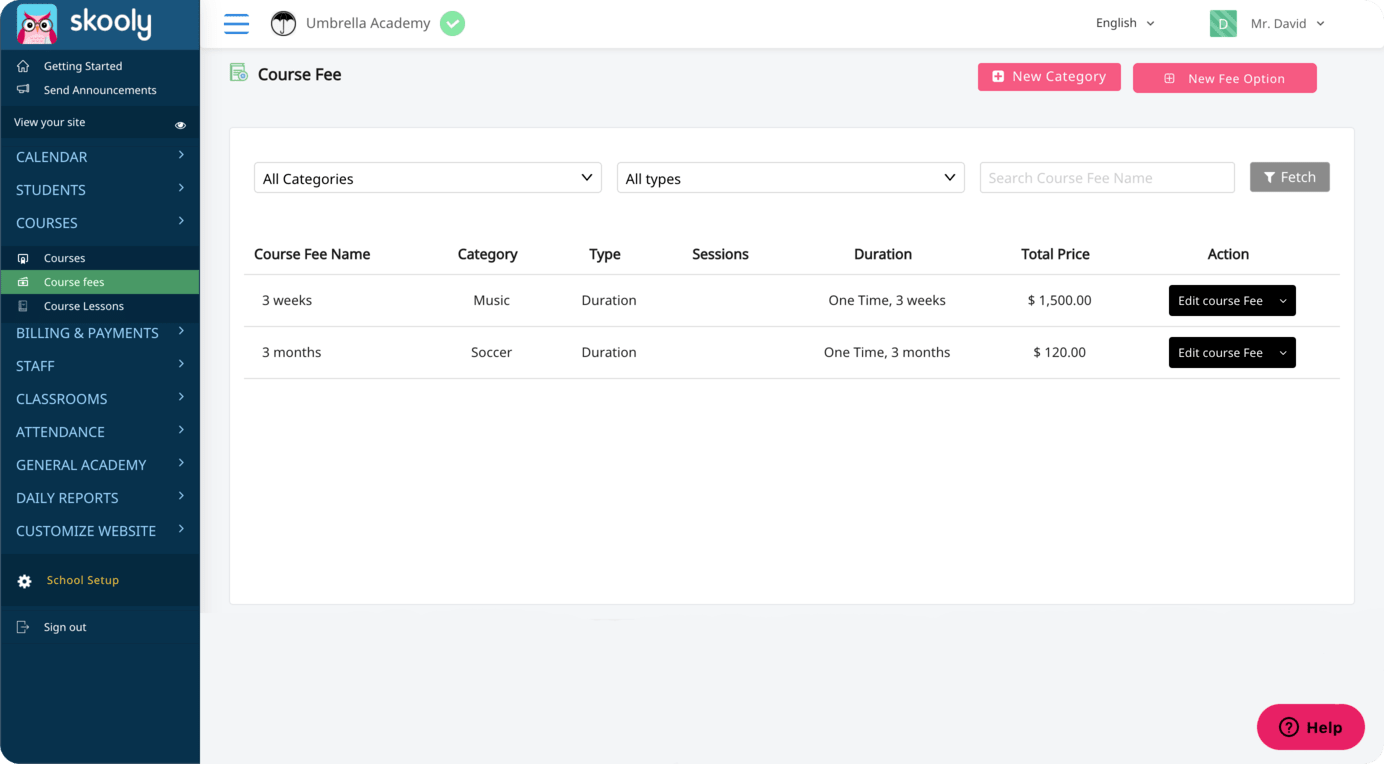Click the Umbrella Academy umbrella logo

284,24
